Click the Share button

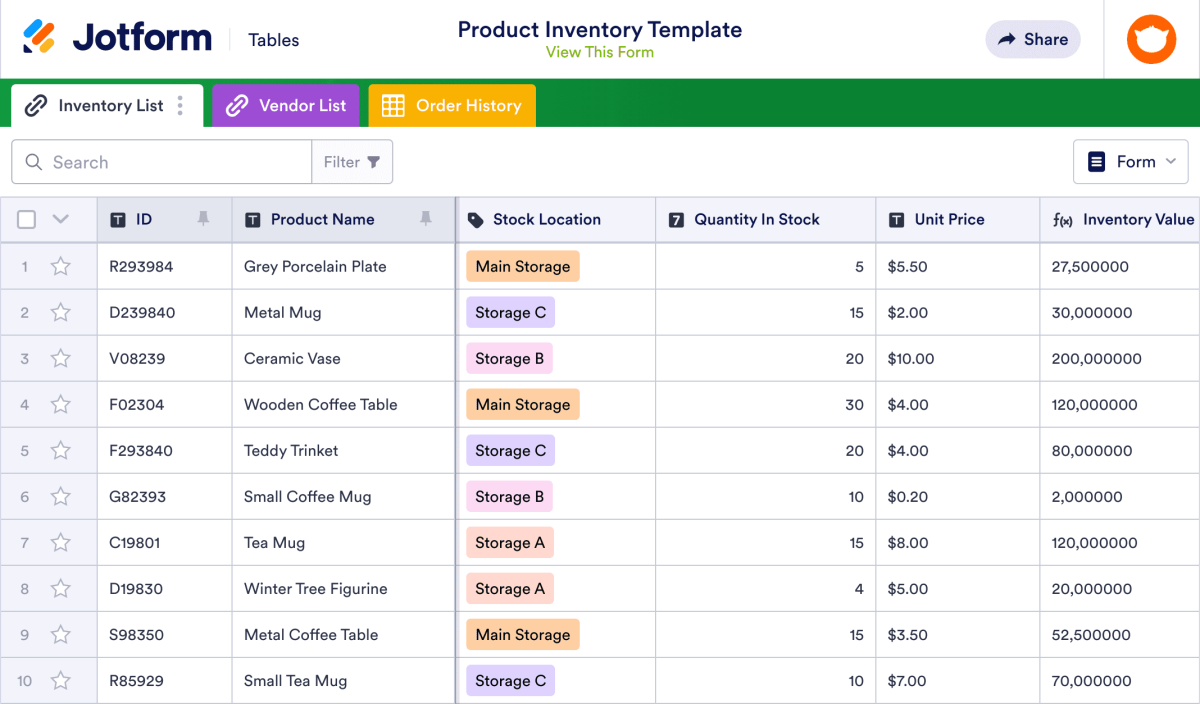(1033, 39)
